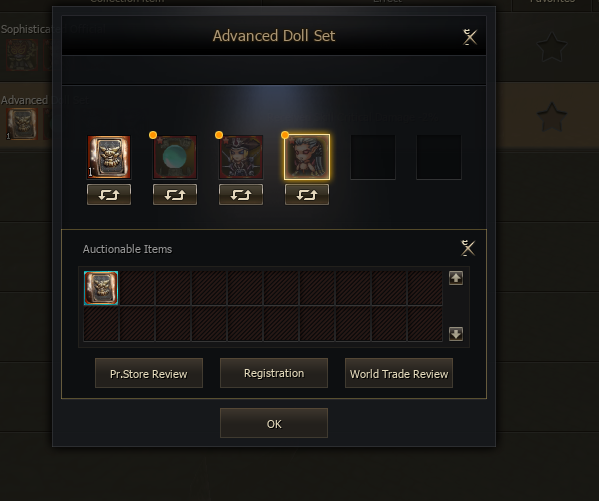Screen dimensions: 599x501
Task: Toggle favorite star for Sophisticated row
Action: pos(552,47)
